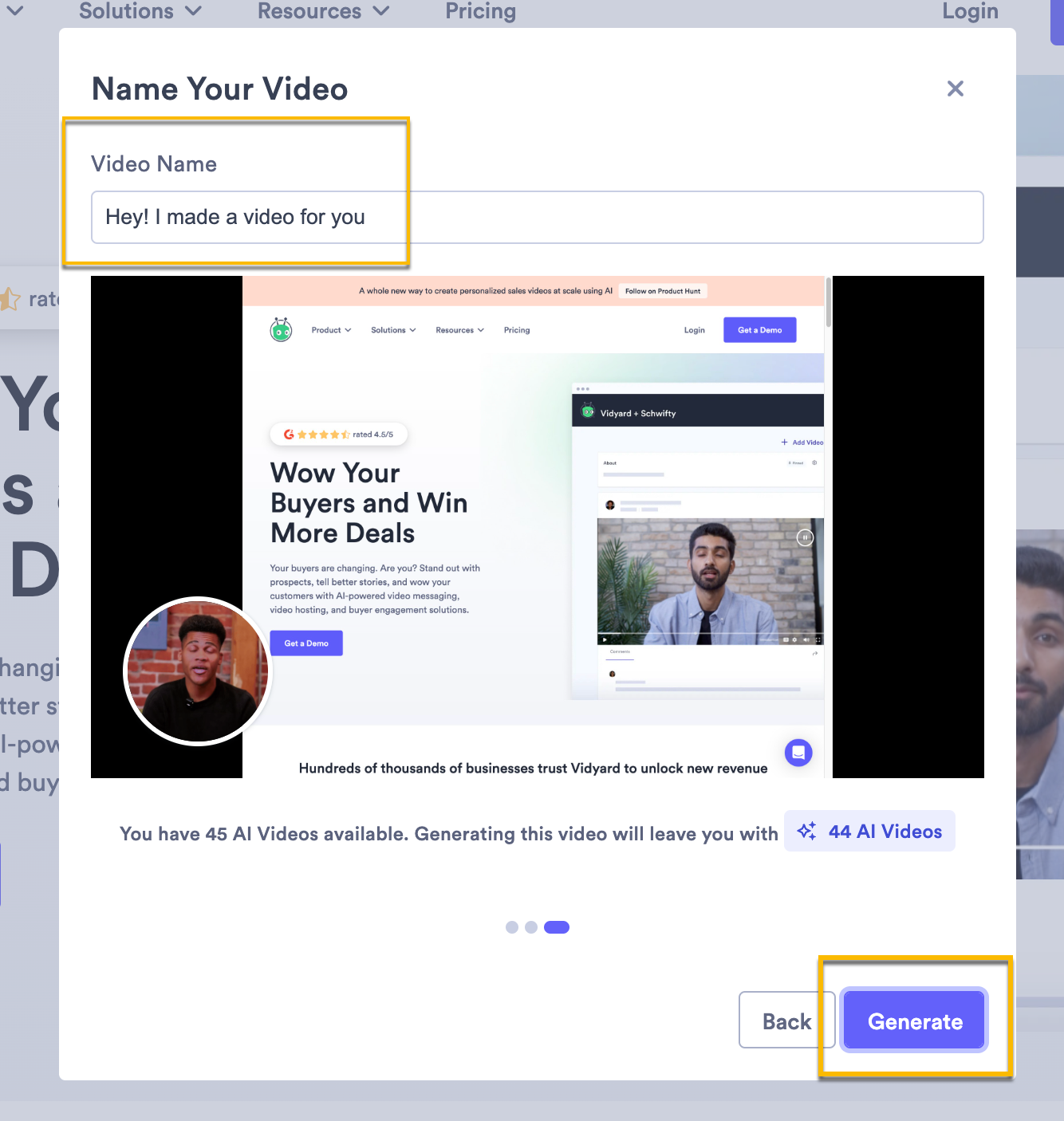Open the chat widget bubble

(798, 752)
